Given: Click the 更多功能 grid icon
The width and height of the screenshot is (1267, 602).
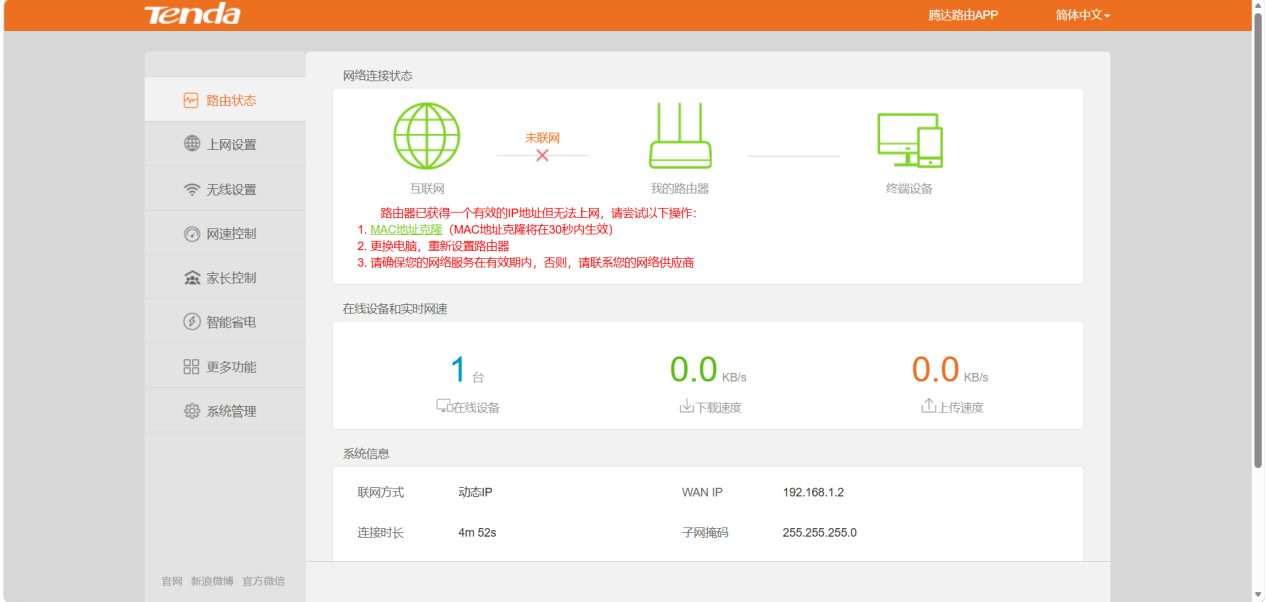Looking at the screenshot, I should point(192,367).
